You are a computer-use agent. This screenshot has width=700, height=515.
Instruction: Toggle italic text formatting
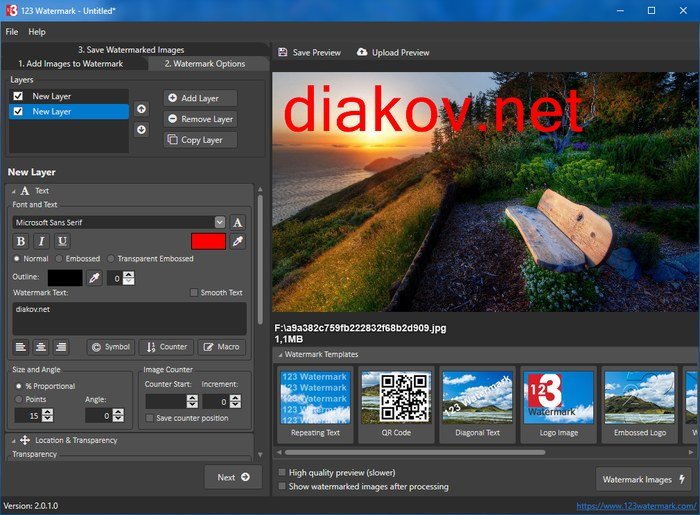pyautogui.click(x=41, y=241)
